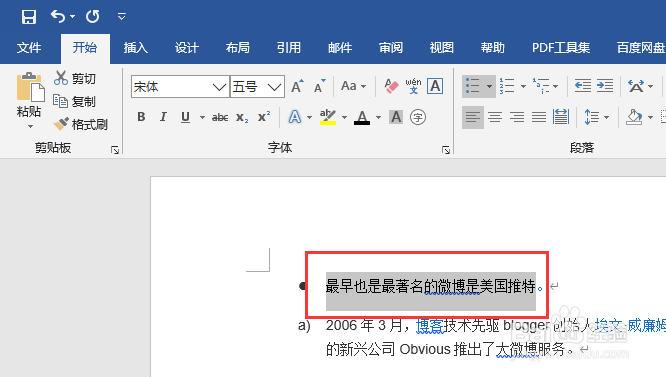Switch to the 审阅 tab
Screen dimensions: 666x377
391,48
